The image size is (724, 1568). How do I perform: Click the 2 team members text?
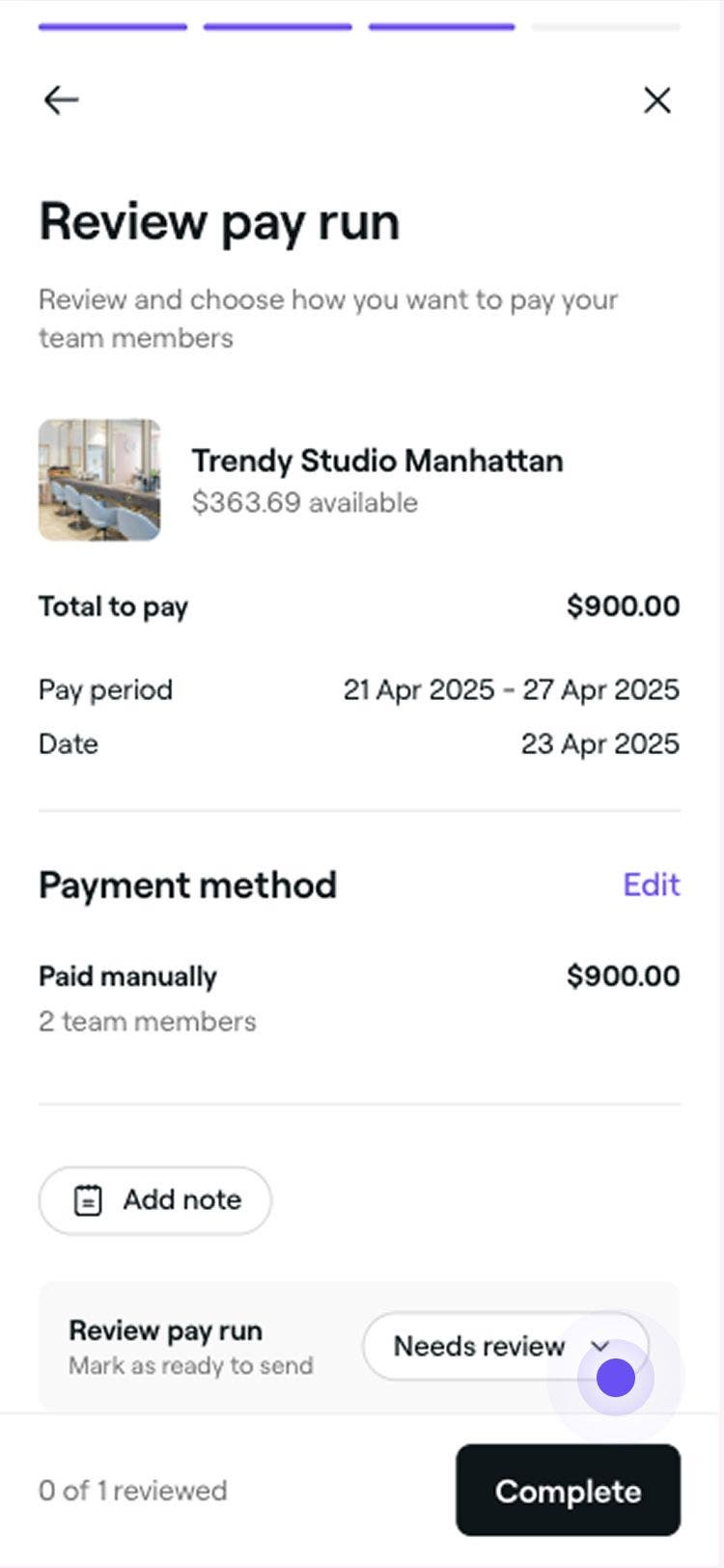point(148,1022)
